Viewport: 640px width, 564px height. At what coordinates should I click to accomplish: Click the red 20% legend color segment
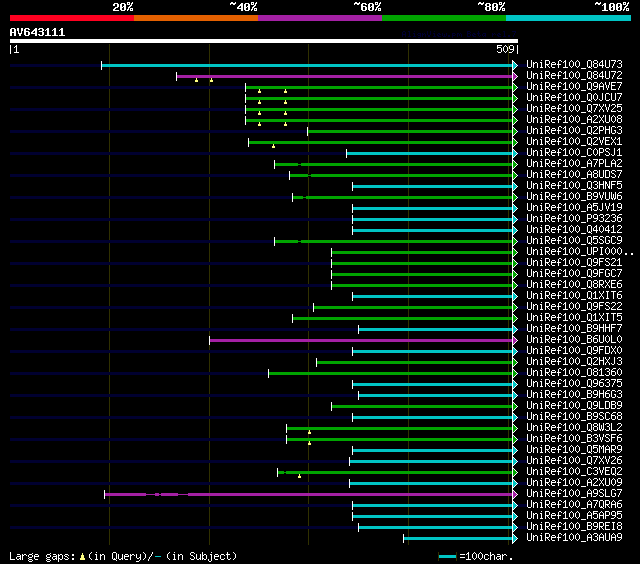pos(72,18)
